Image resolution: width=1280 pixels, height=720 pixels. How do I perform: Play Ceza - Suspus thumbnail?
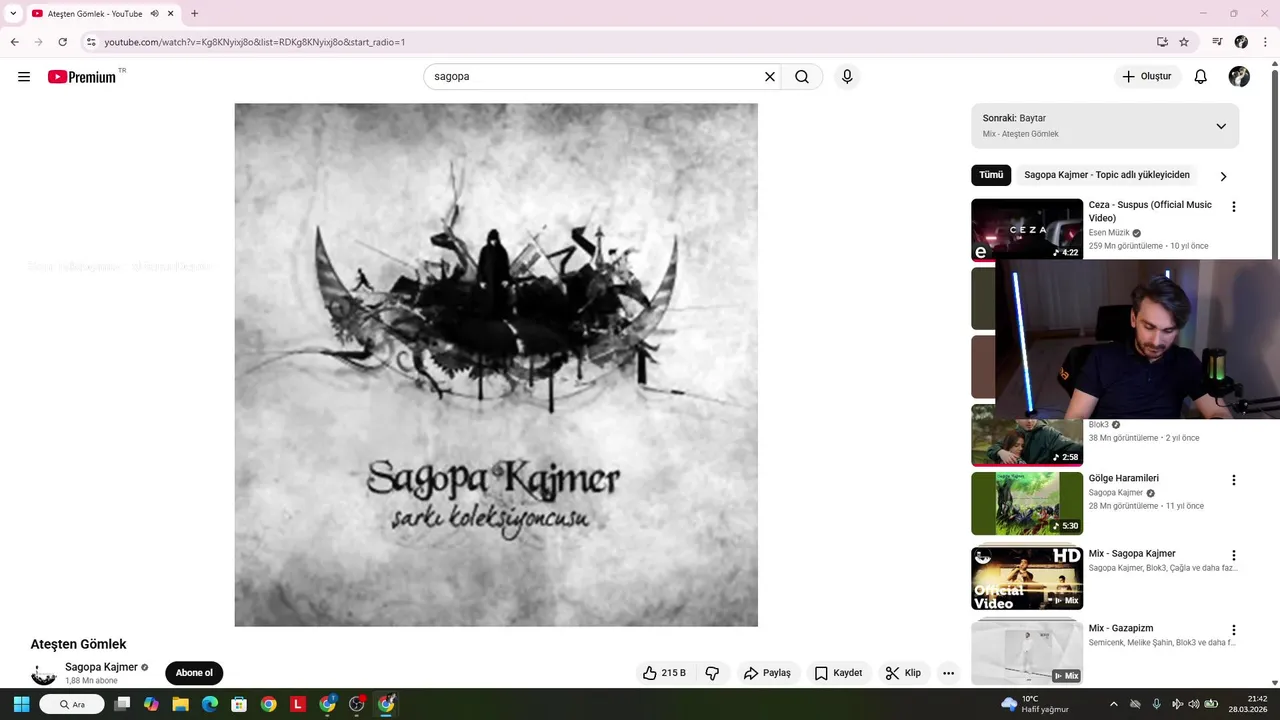(x=1027, y=229)
